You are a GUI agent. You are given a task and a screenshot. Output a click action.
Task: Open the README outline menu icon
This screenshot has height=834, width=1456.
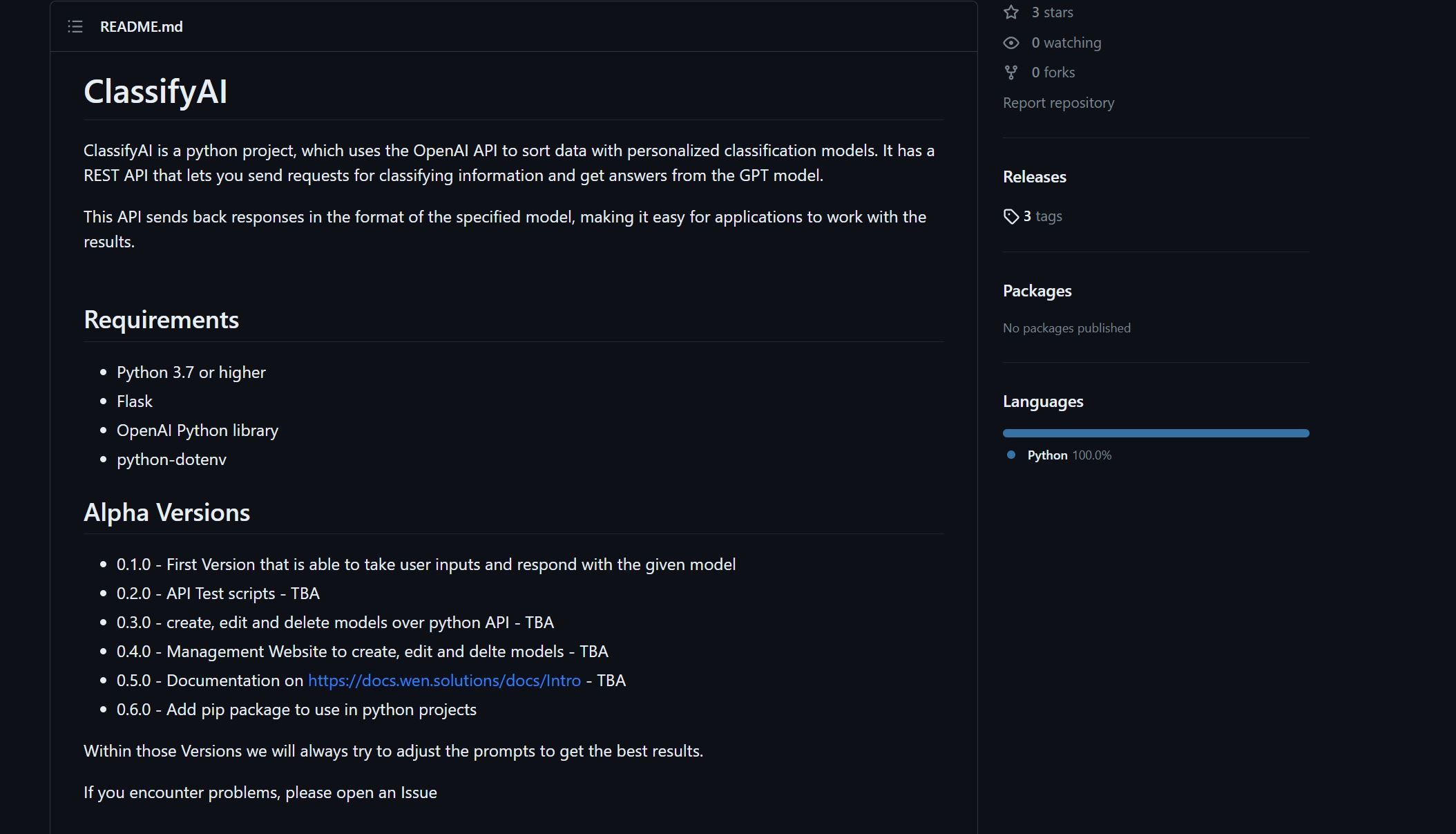coord(75,26)
